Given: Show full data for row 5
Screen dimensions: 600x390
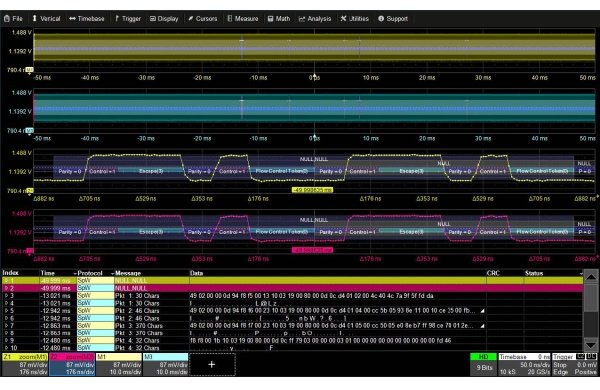Looking at the screenshot, I should tap(483, 311).
